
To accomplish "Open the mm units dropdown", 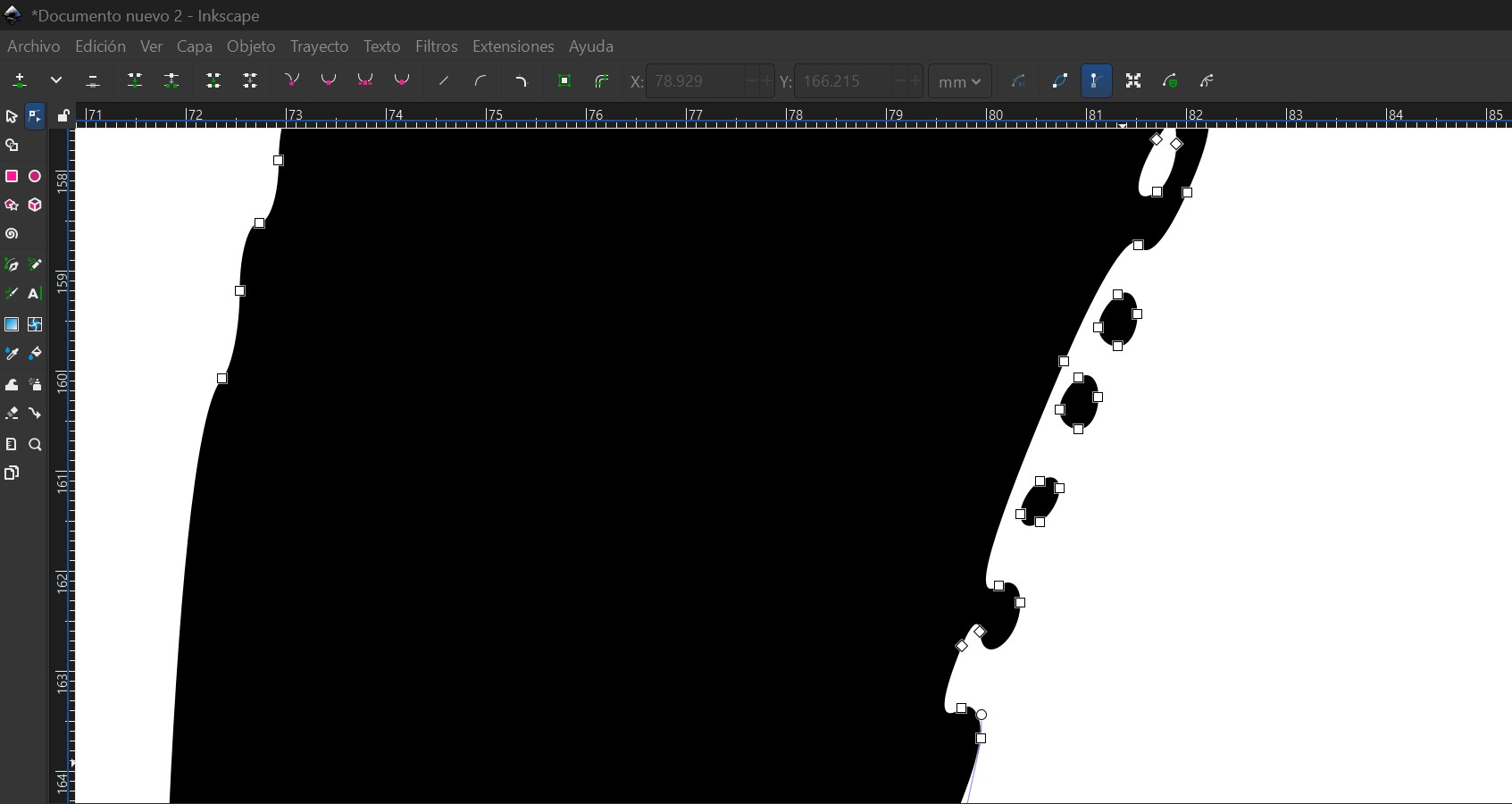I will coord(960,81).
